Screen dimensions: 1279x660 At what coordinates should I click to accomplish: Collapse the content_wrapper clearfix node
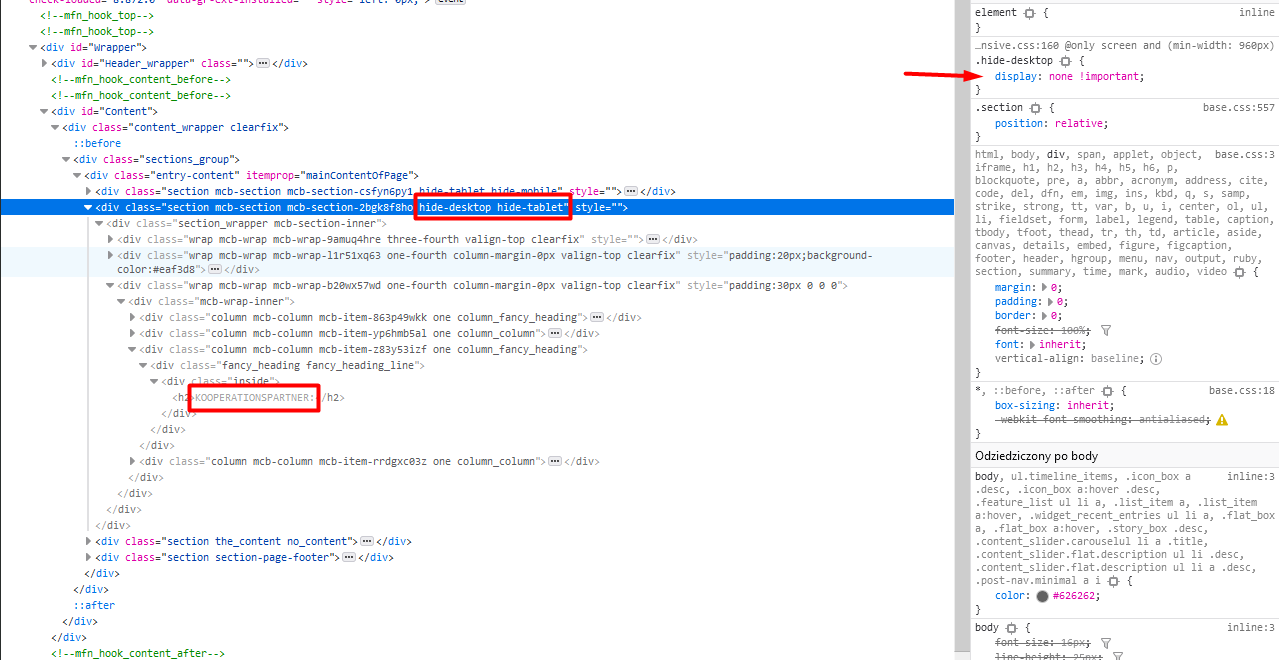click(x=55, y=127)
